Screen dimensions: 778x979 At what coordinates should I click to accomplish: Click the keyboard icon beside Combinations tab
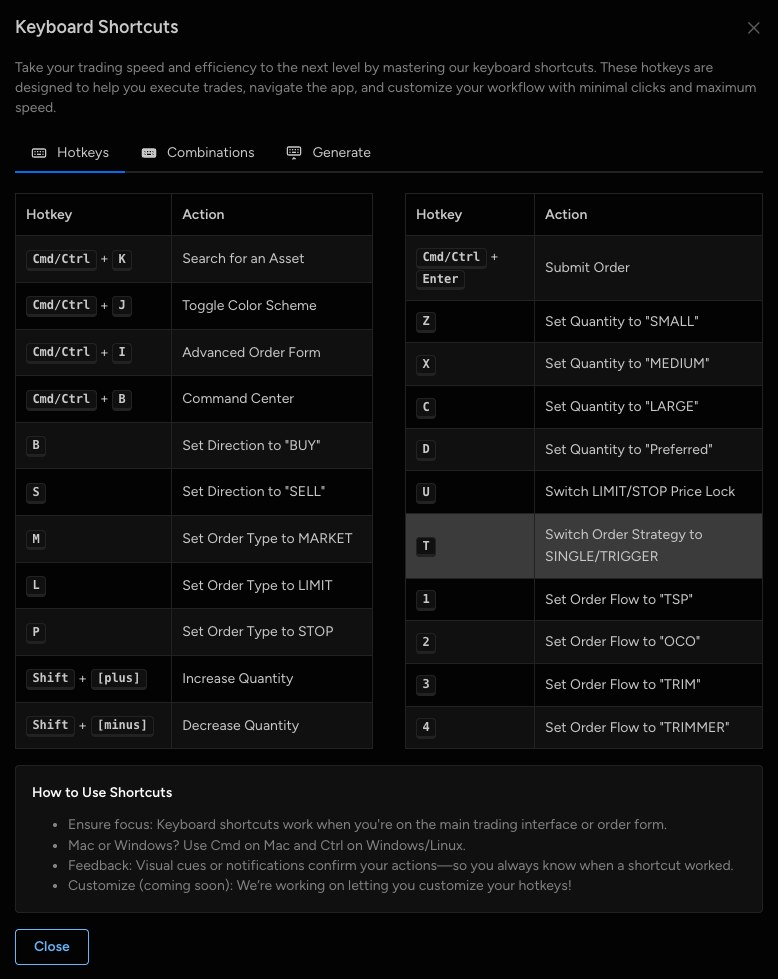tap(149, 153)
